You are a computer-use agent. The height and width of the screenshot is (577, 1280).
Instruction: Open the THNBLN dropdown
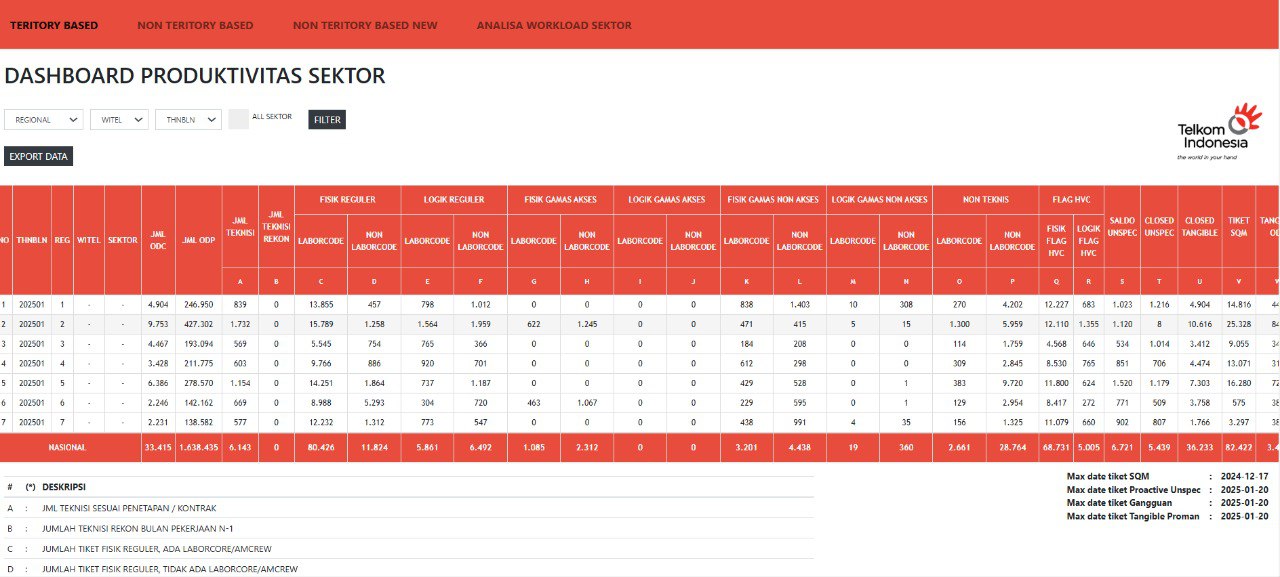[188, 119]
